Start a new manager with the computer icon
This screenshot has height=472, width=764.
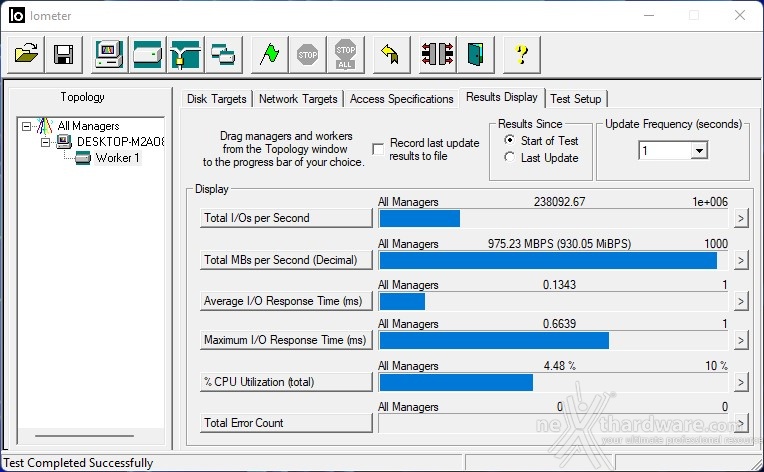click(x=110, y=55)
